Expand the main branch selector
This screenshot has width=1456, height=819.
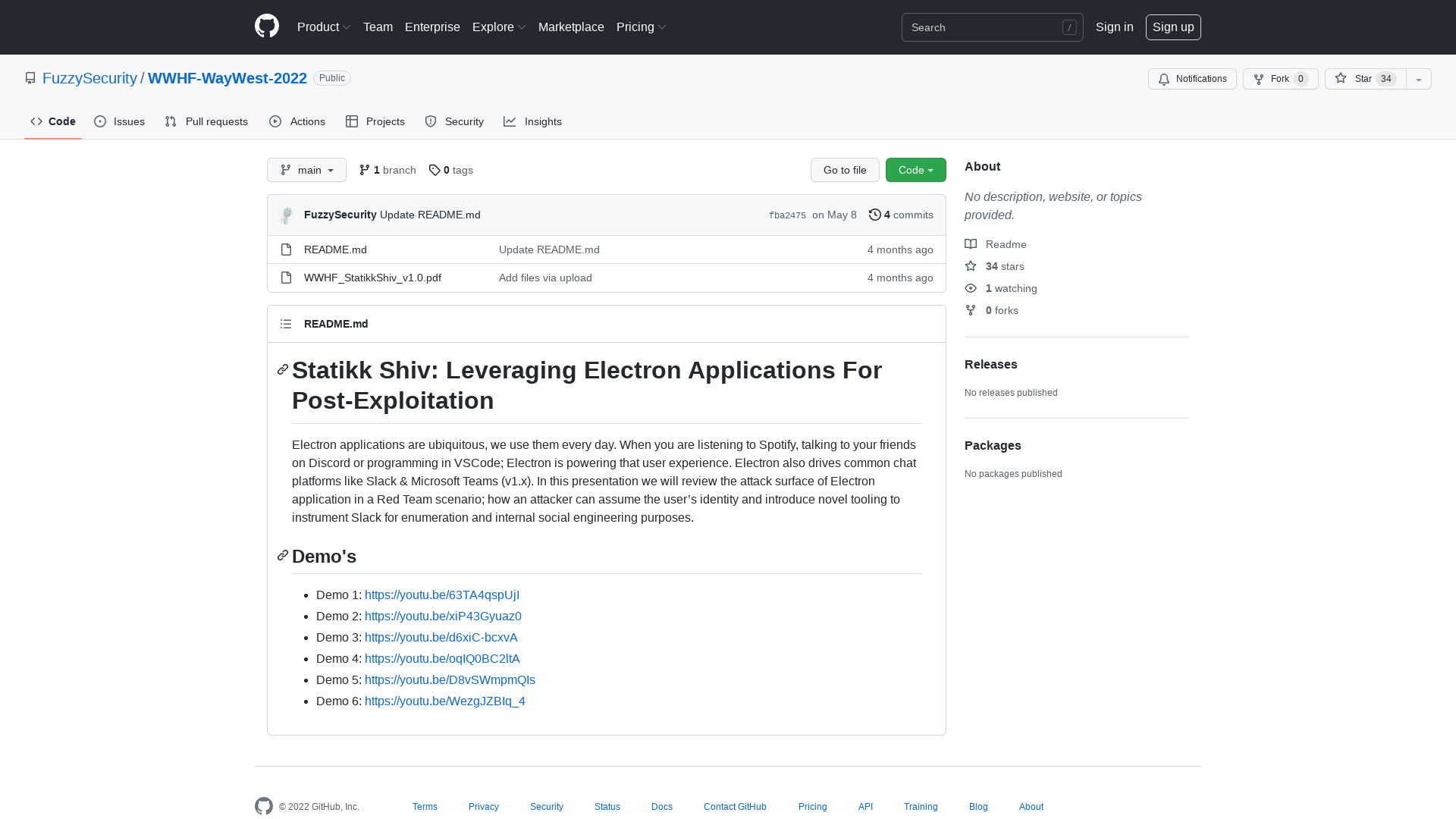[306, 170]
